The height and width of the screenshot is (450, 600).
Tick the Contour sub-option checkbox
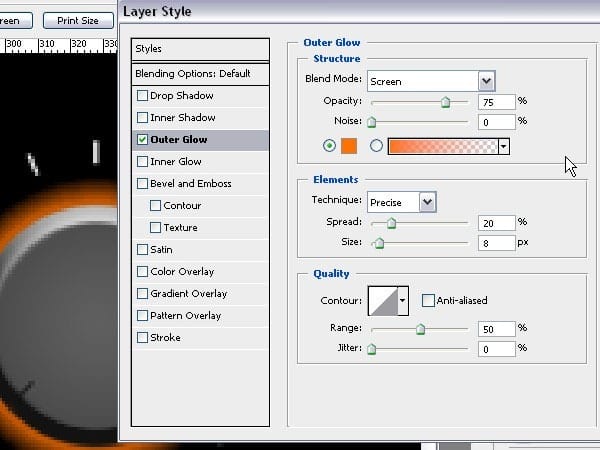pos(155,205)
